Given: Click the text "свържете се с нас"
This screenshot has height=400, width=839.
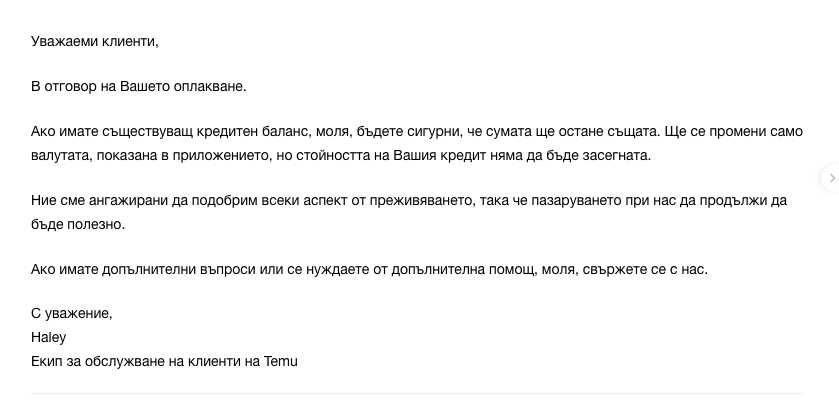Looking at the screenshot, I should pos(647,269).
